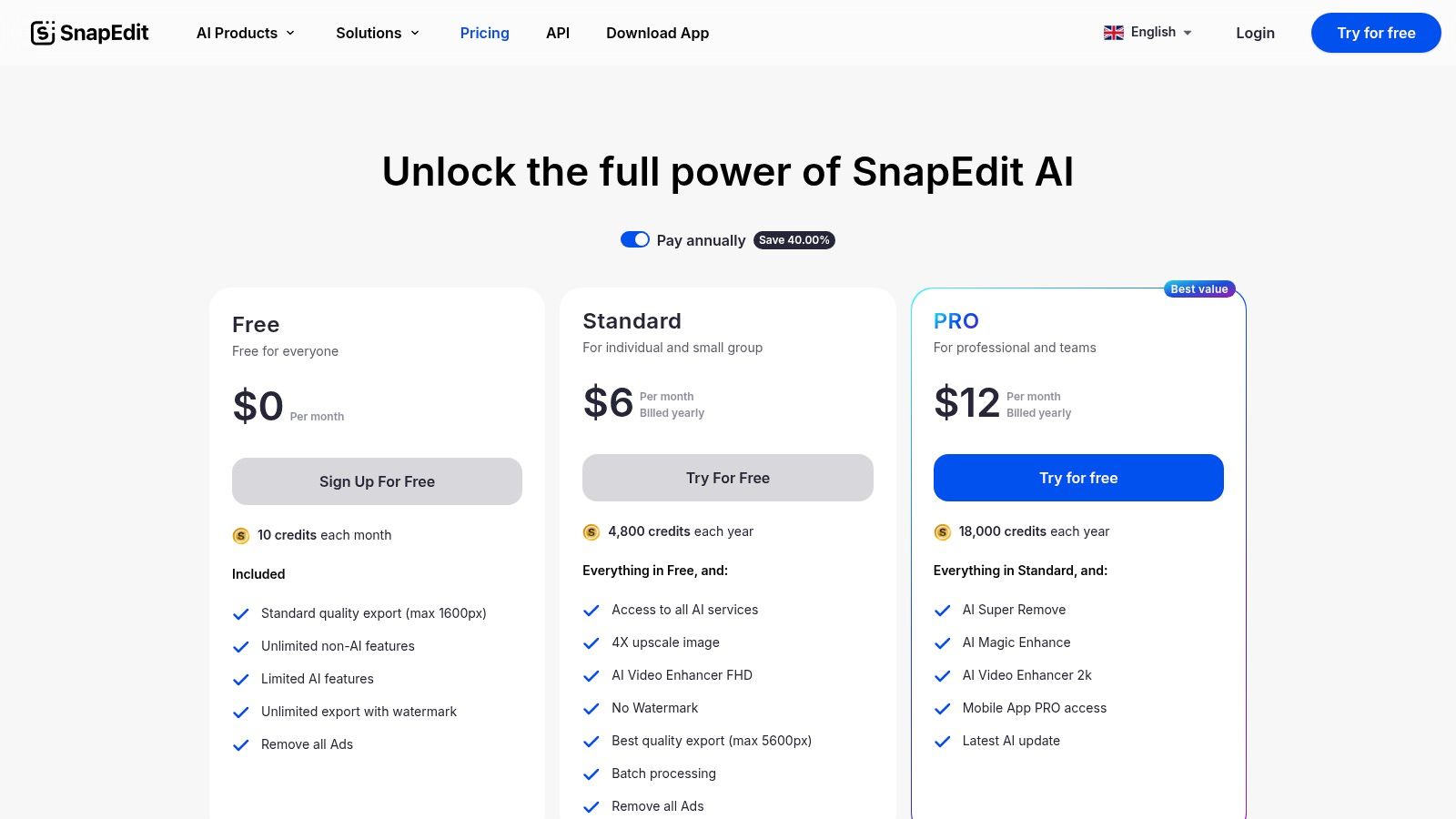
Task: Click Try for free under PRO plan
Action: [1078, 478]
